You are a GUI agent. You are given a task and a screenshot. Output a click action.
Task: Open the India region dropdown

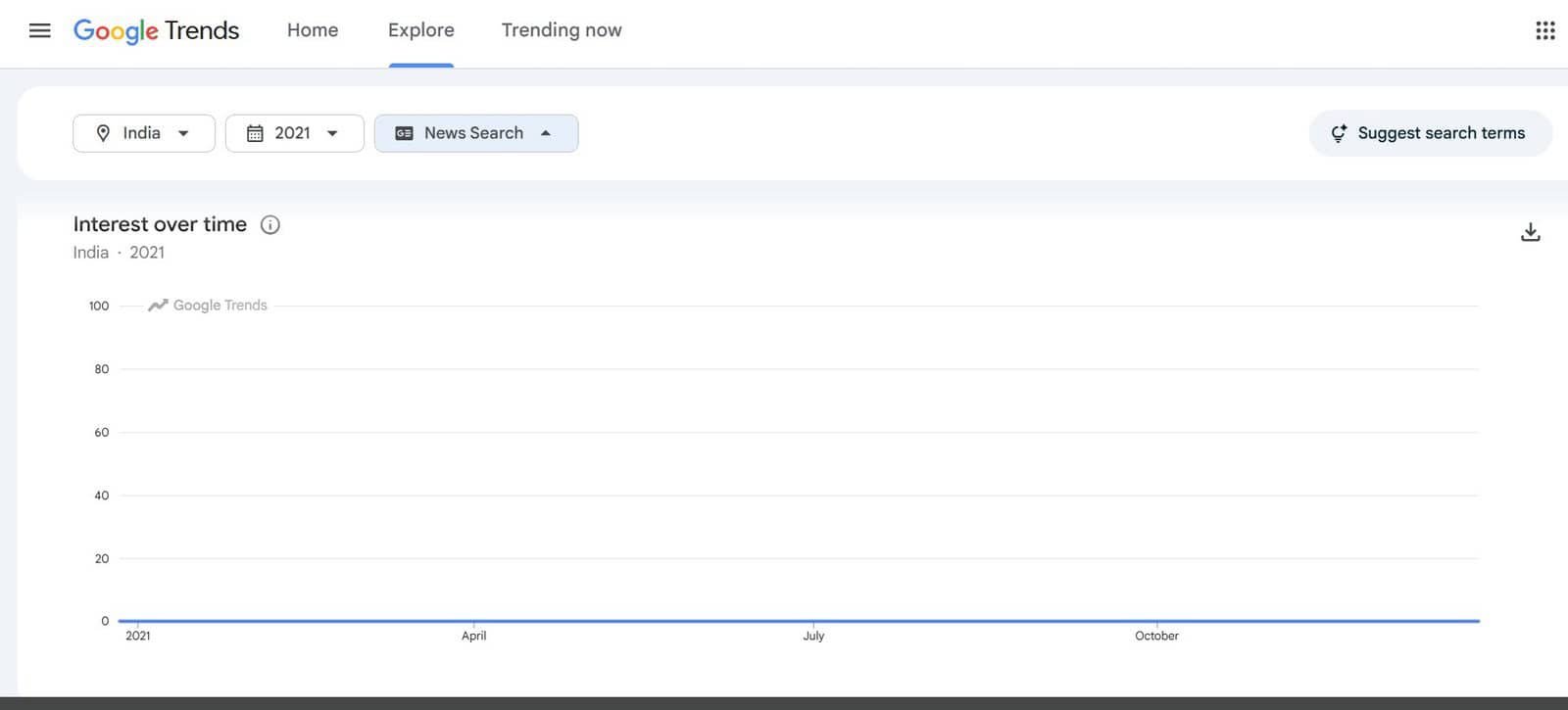pyautogui.click(x=144, y=133)
